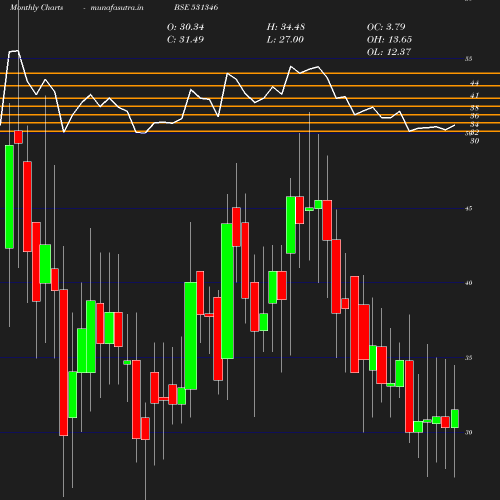Click the open value 'O: 30.34'
This screenshot has height=500, width=500.
pos(185,27)
